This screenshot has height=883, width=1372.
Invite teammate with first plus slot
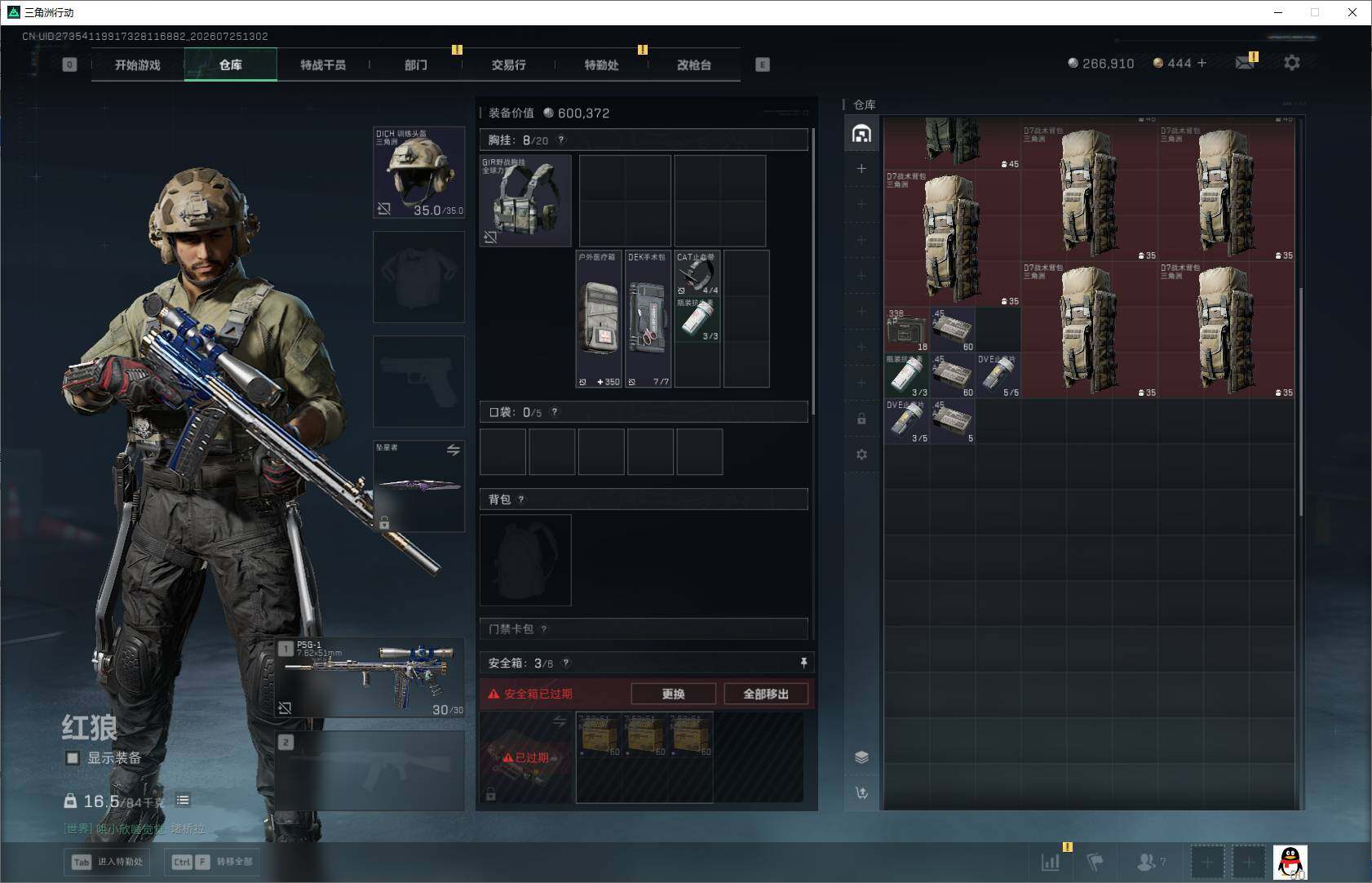coord(1208,862)
